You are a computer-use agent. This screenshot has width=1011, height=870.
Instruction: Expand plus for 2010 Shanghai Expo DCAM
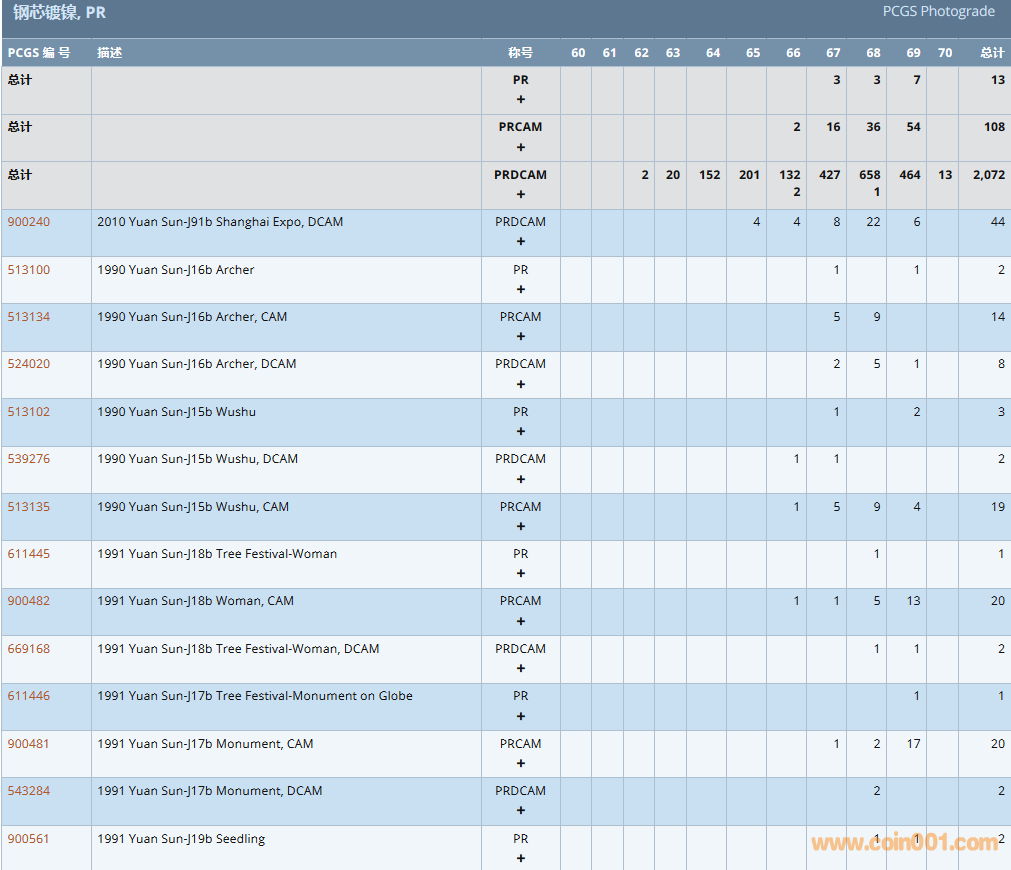click(520, 241)
